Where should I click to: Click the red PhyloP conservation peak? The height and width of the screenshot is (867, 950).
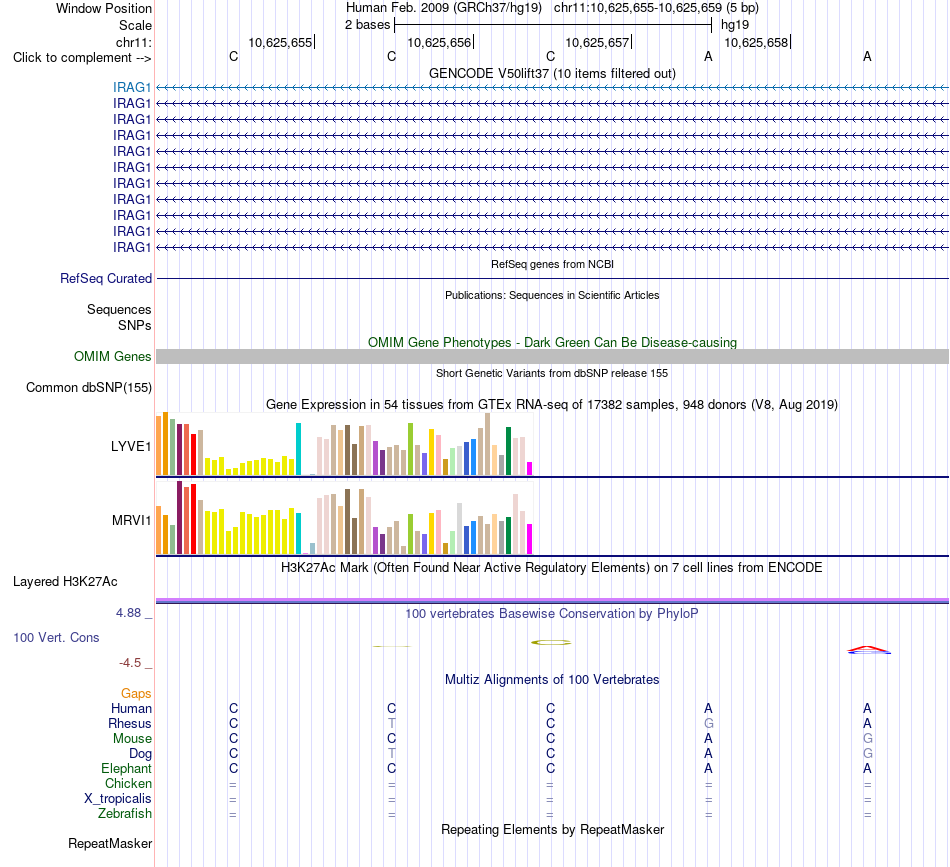[x=868, y=649]
